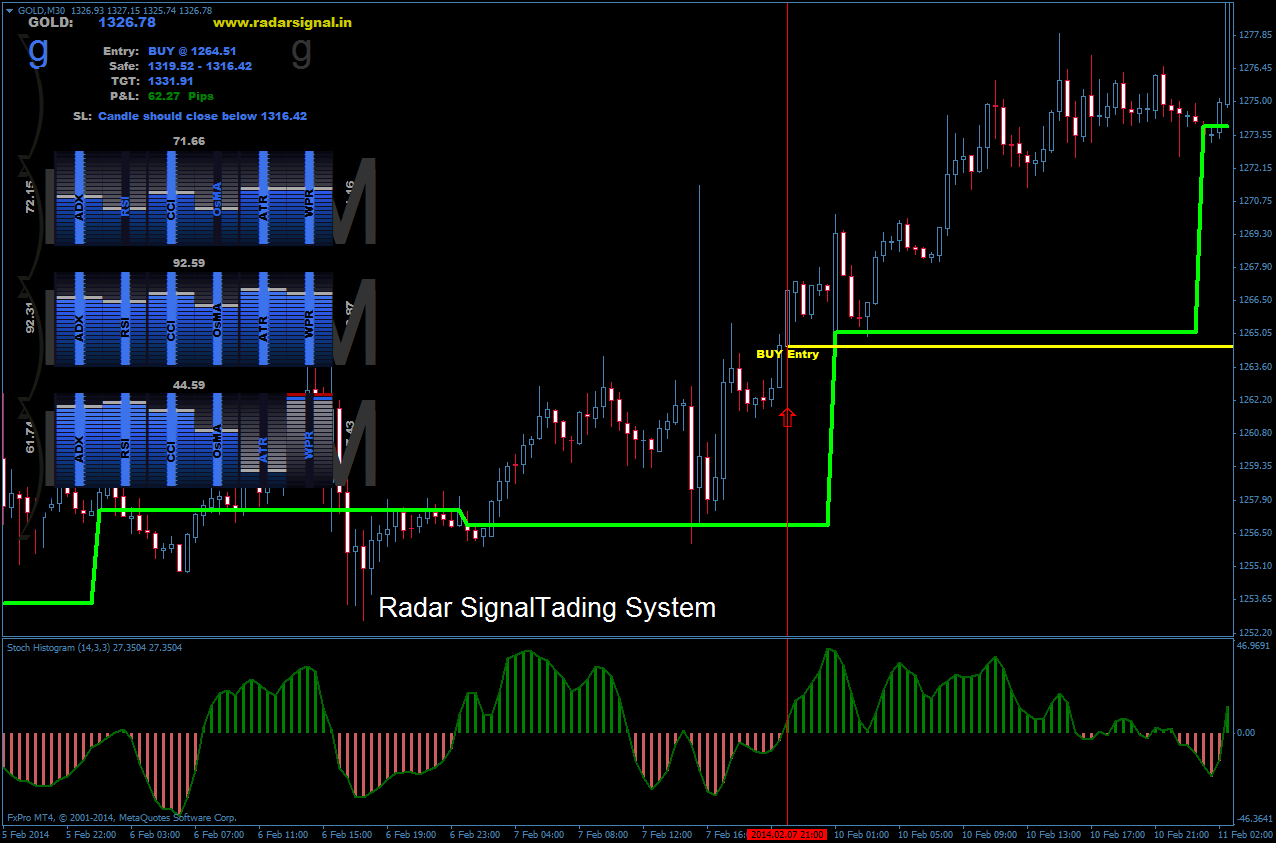Click the 71.66 strength value above top panel
This screenshot has width=1276, height=843.
(x=189, y=141)
